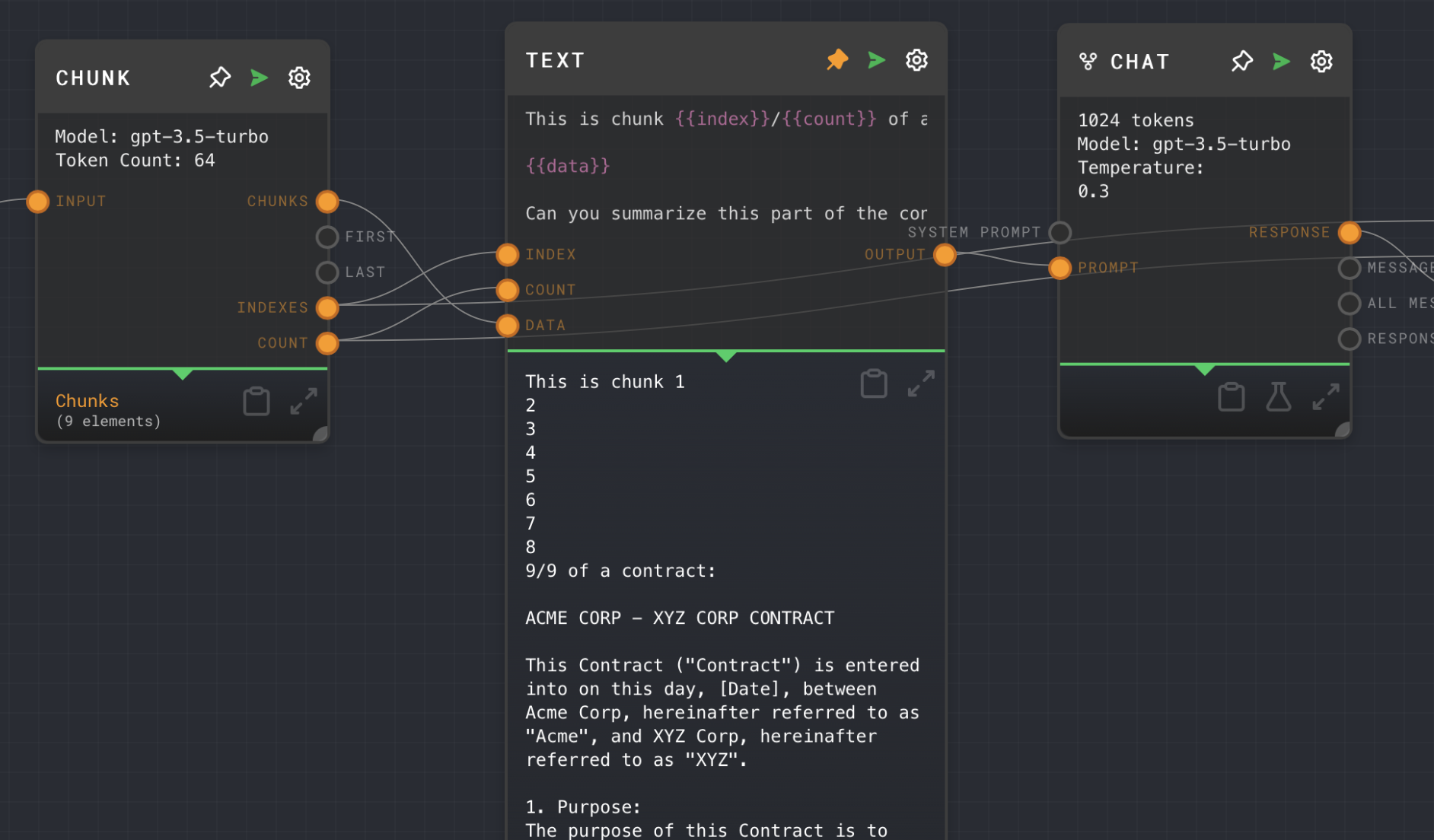
Task: Click the Chunk node LAST output port
Action: coord(327,272)
